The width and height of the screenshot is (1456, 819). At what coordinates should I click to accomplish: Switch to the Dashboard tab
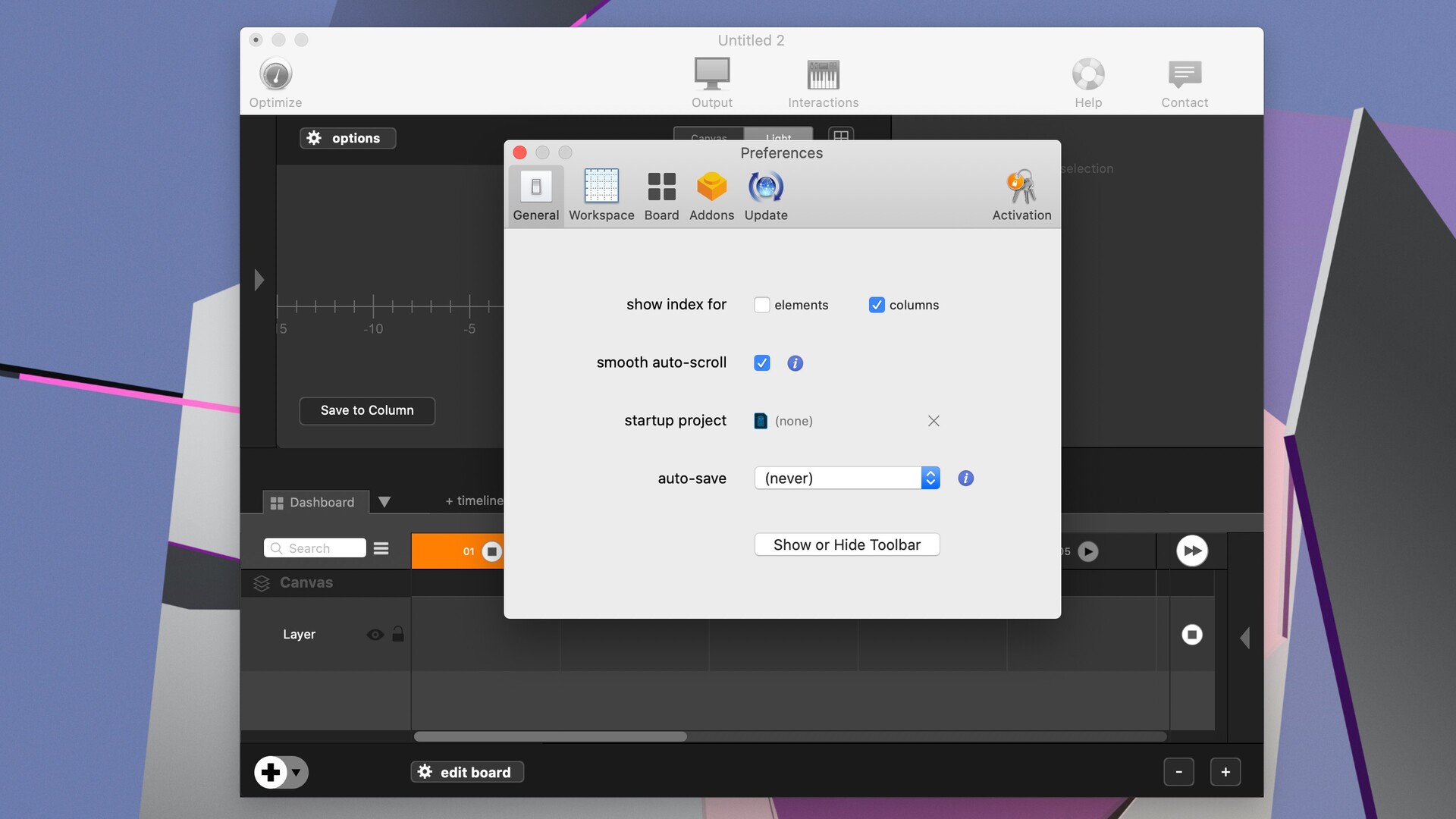[x=314, y=502]
